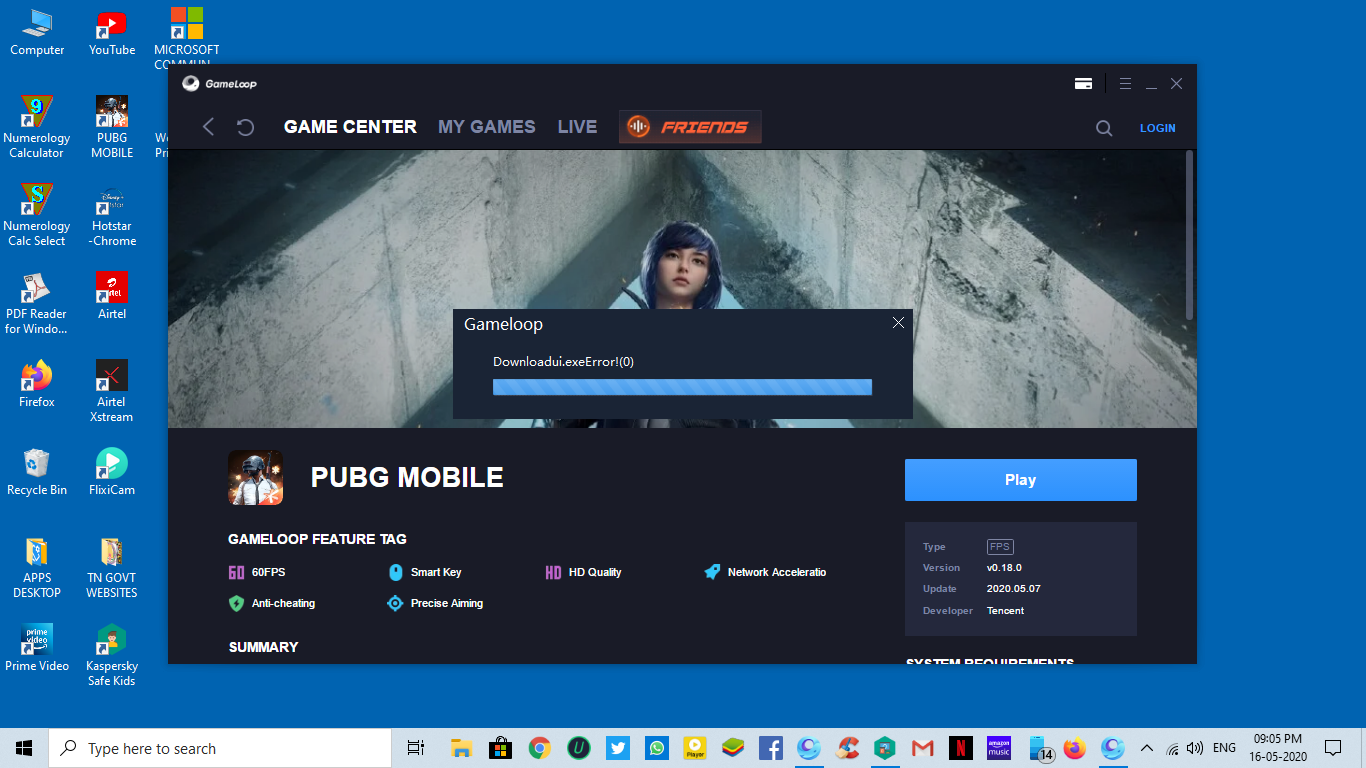The image size is (1366, 768).
Task: Select the PUBG MOBILE desktop shortcut
Action: coord(112,128)
